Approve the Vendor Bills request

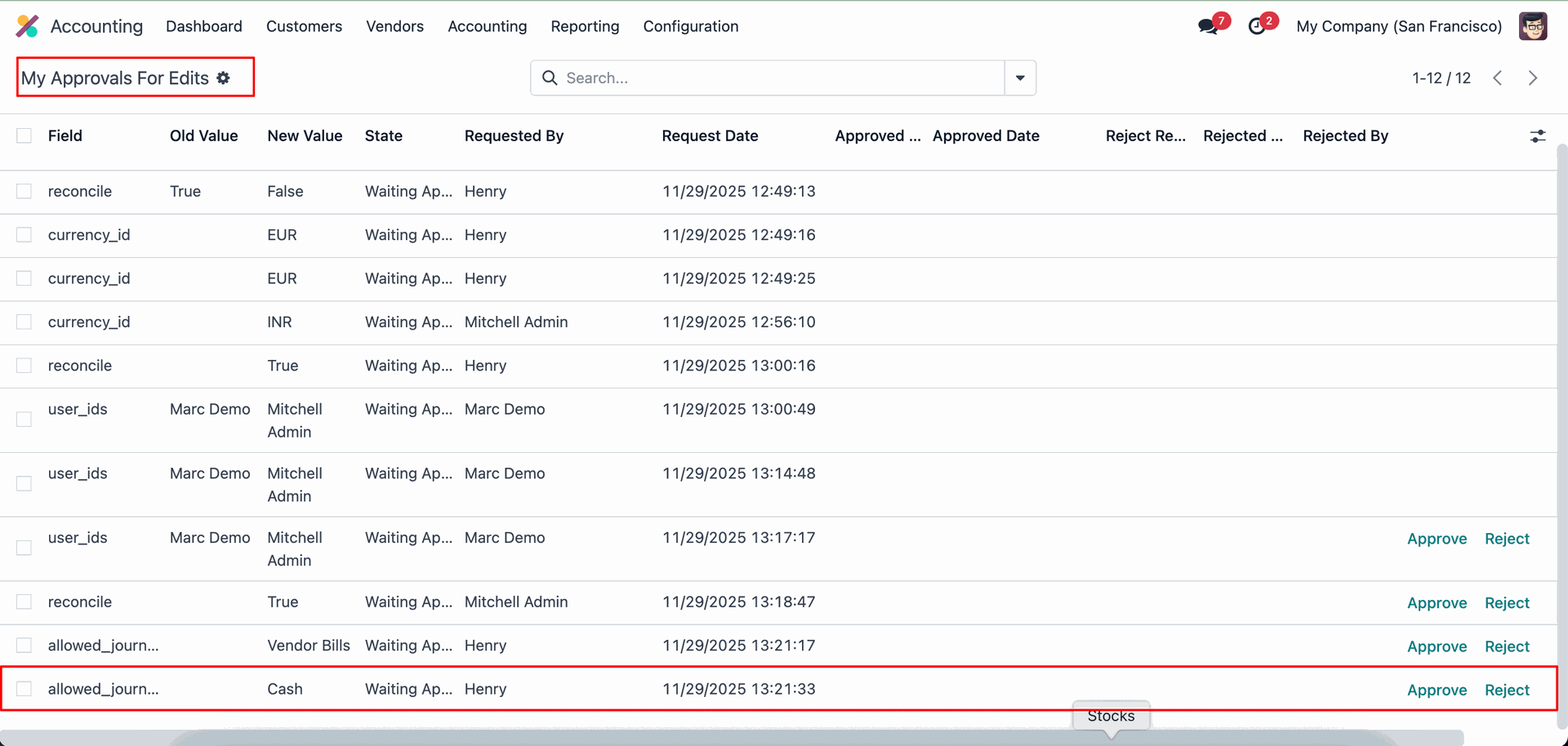coord(1437,646)
